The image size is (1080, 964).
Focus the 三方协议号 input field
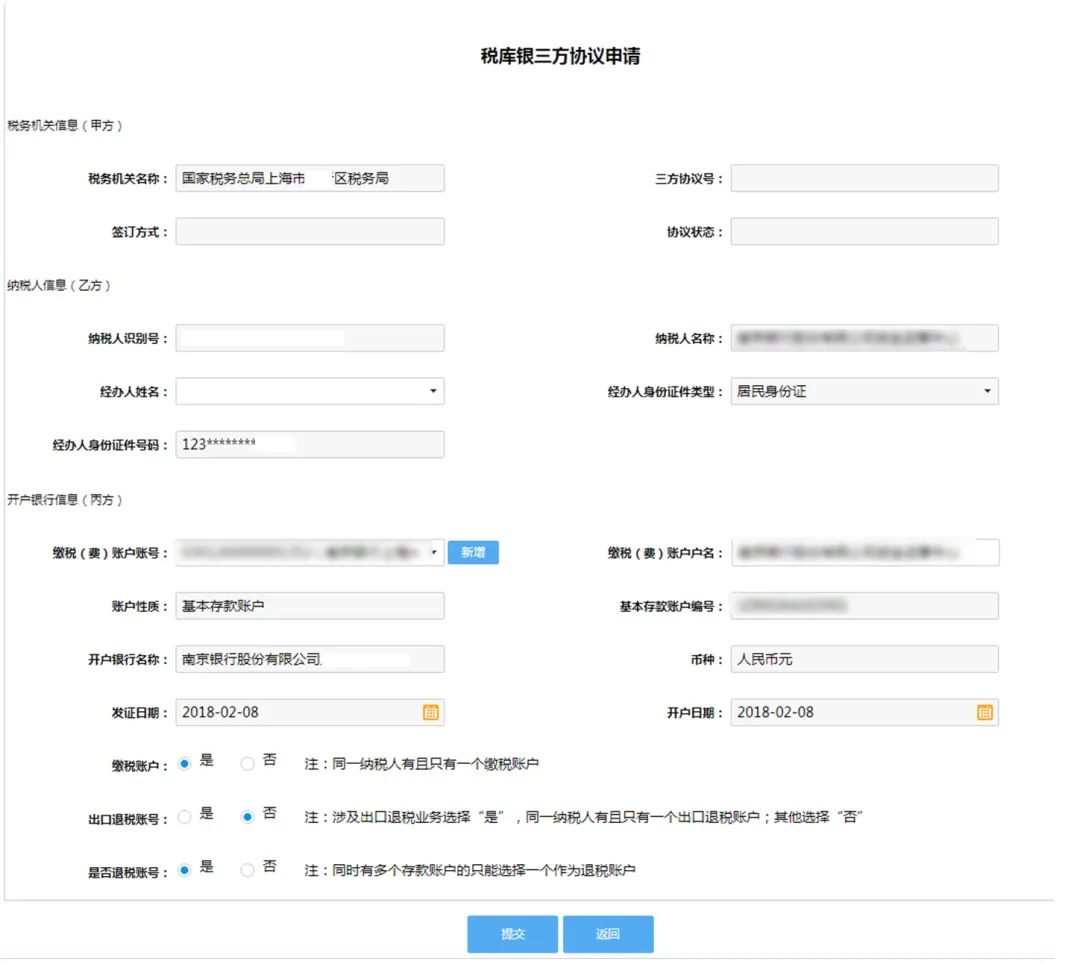point(864,178)
